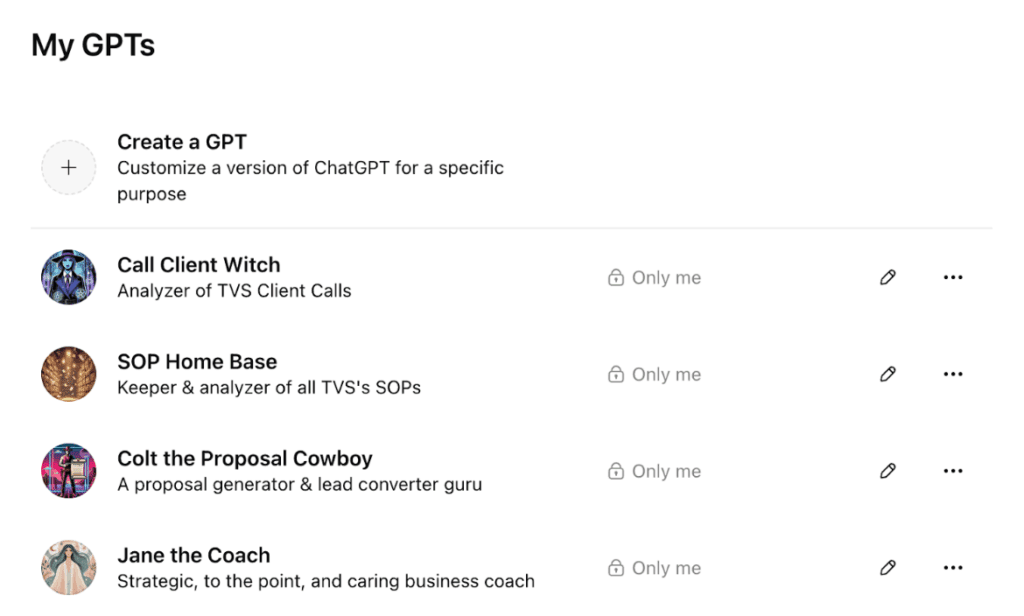The image size is (1024, 616).
Task: Click pencil icon for SOP Home Base
Action: click(x=887, y=374)
